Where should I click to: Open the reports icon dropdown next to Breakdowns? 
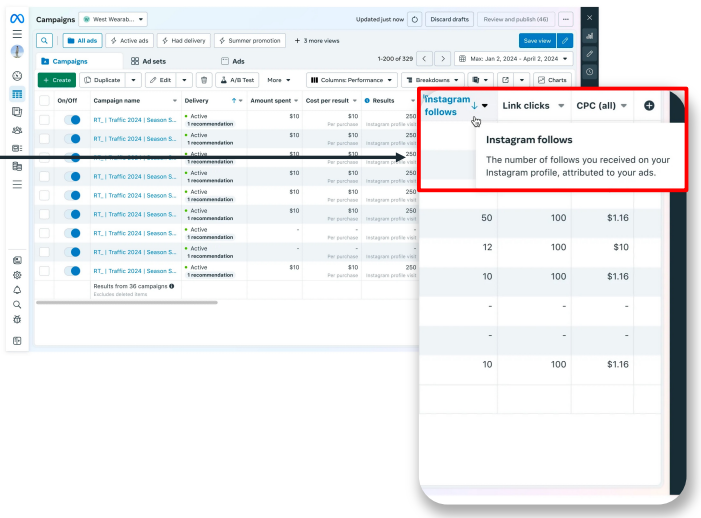click(x=481, y=80)
